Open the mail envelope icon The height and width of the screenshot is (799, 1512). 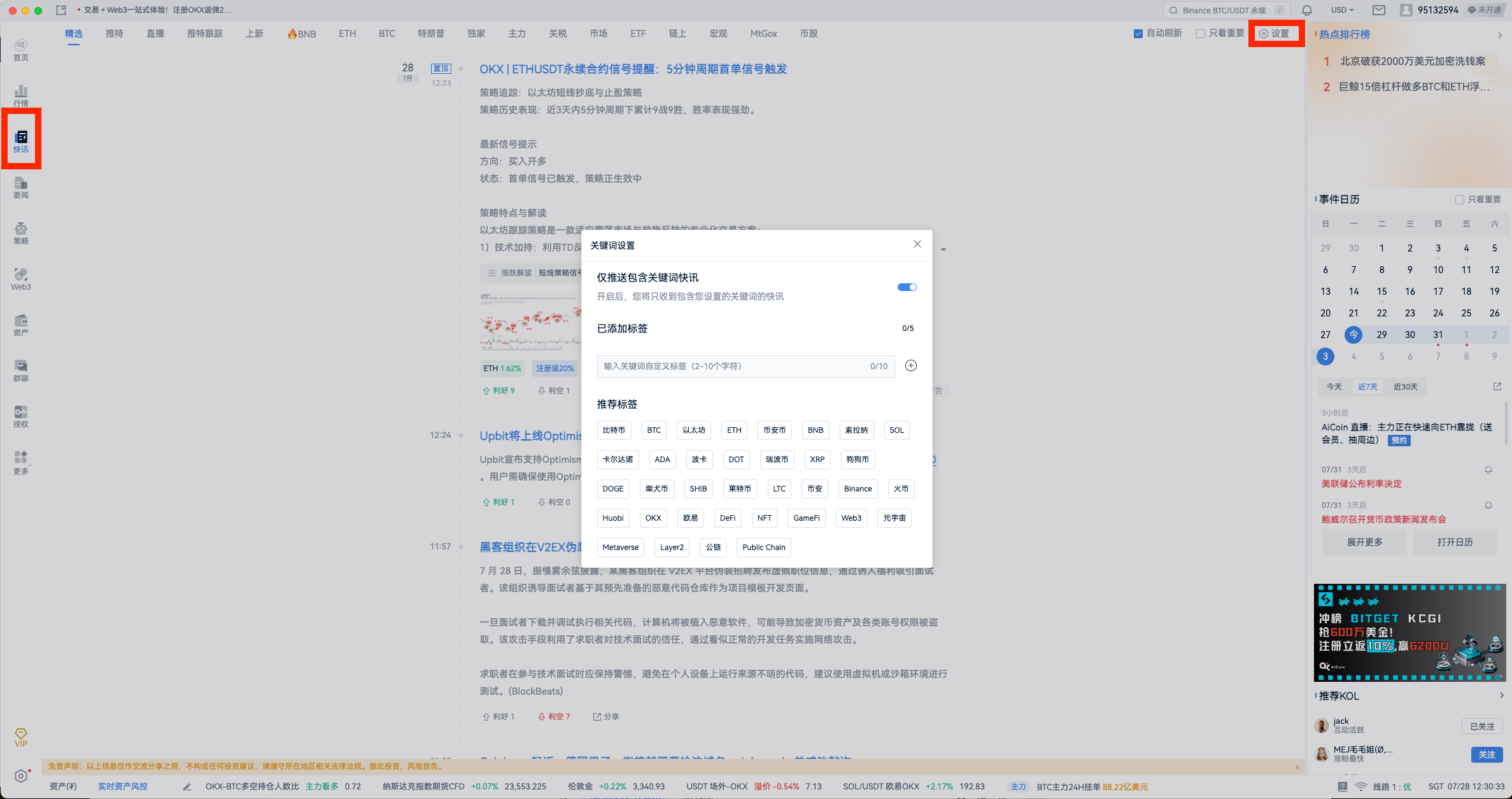[1378, 10]
